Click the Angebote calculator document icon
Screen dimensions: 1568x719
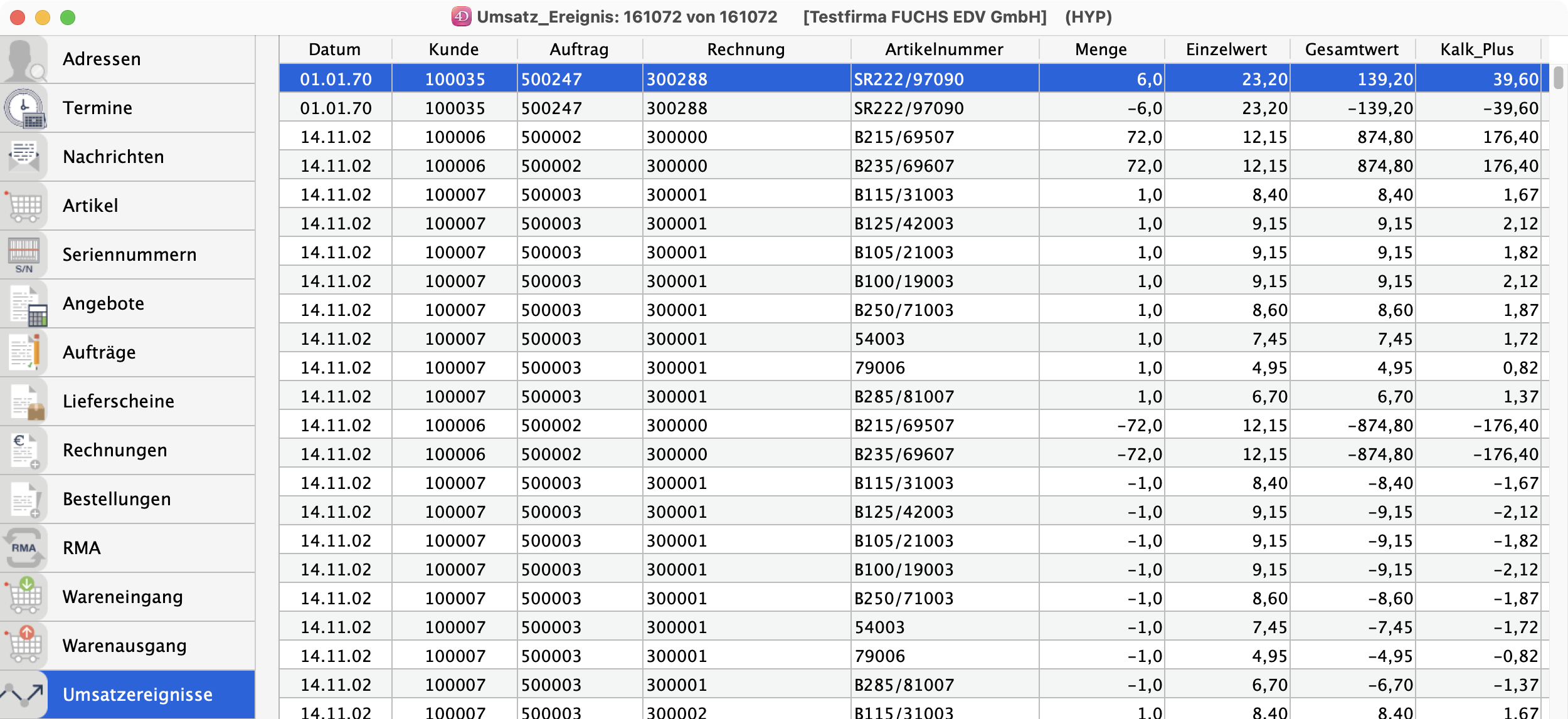(x=26, y=305)
